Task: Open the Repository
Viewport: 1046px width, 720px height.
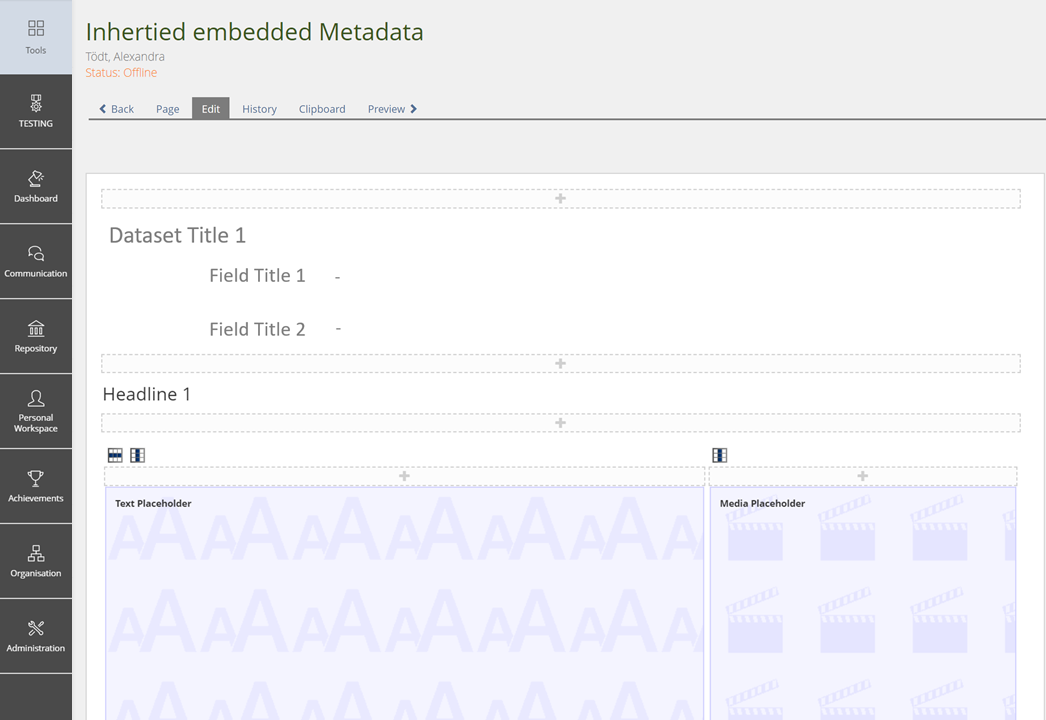Action: click(36, 336)
